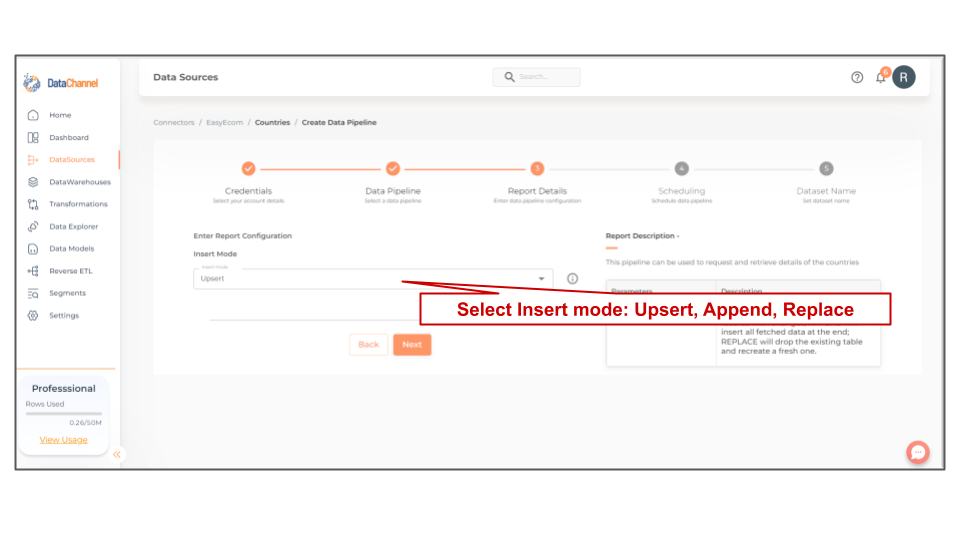Click the 0.26/50M usage value

point(86,422)
